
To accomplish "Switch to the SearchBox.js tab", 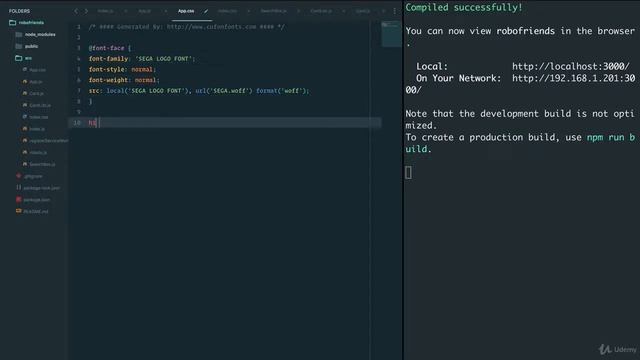I will pyautogui.click(x=273, y=11).
